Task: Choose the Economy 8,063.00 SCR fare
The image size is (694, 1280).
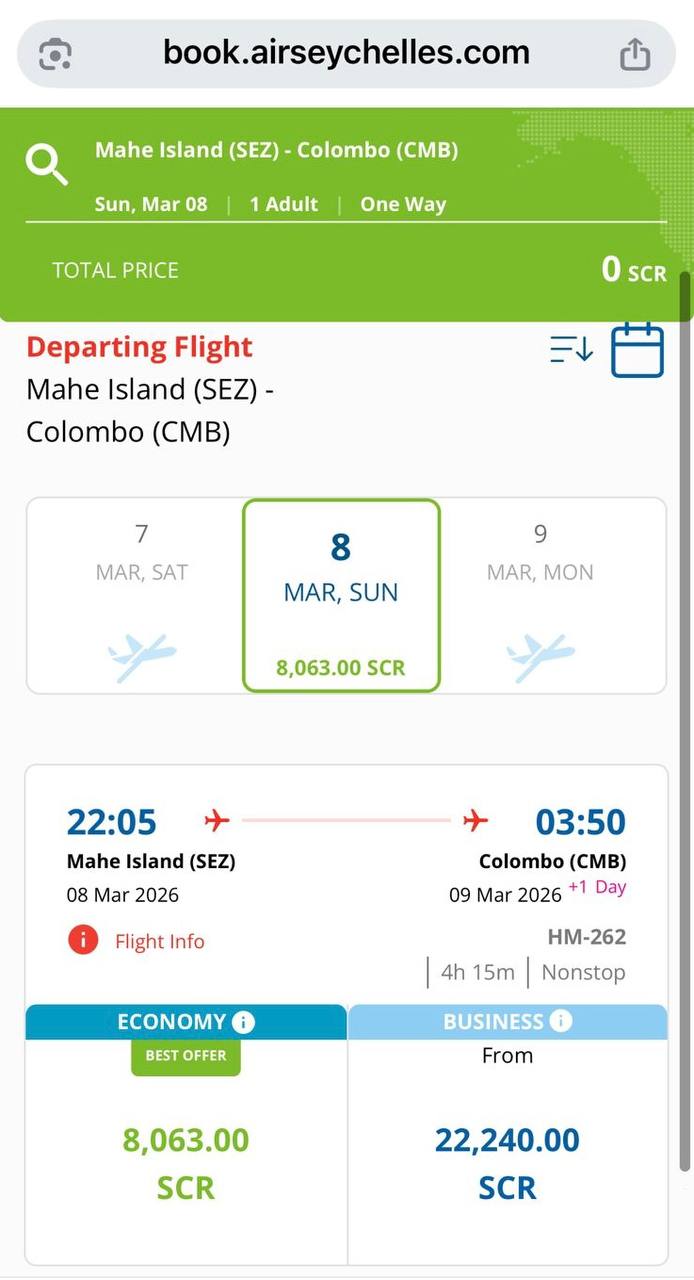Action: click(186, 1162)
